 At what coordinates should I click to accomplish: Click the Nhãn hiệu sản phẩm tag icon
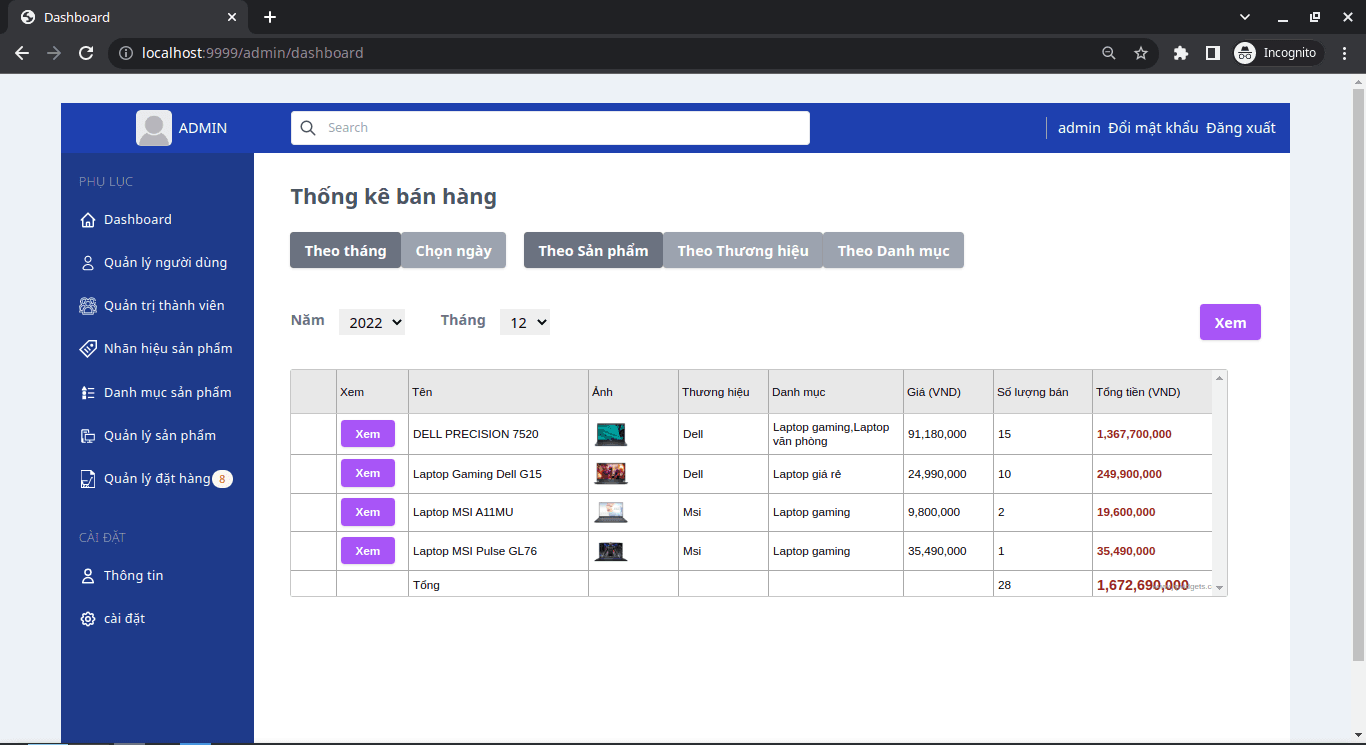click(x=87, y=349)
